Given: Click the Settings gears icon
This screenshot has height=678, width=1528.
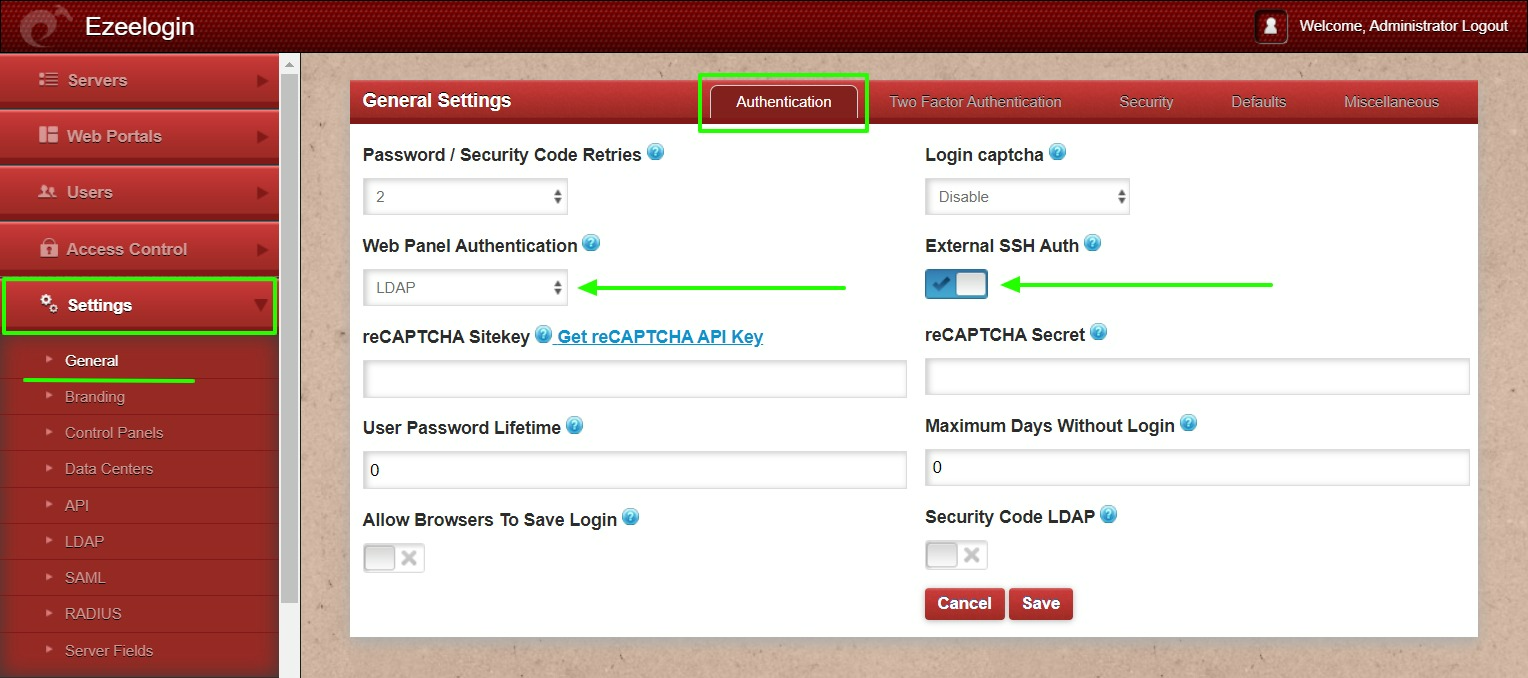Looking at the screenshot, I should point(48,303).
